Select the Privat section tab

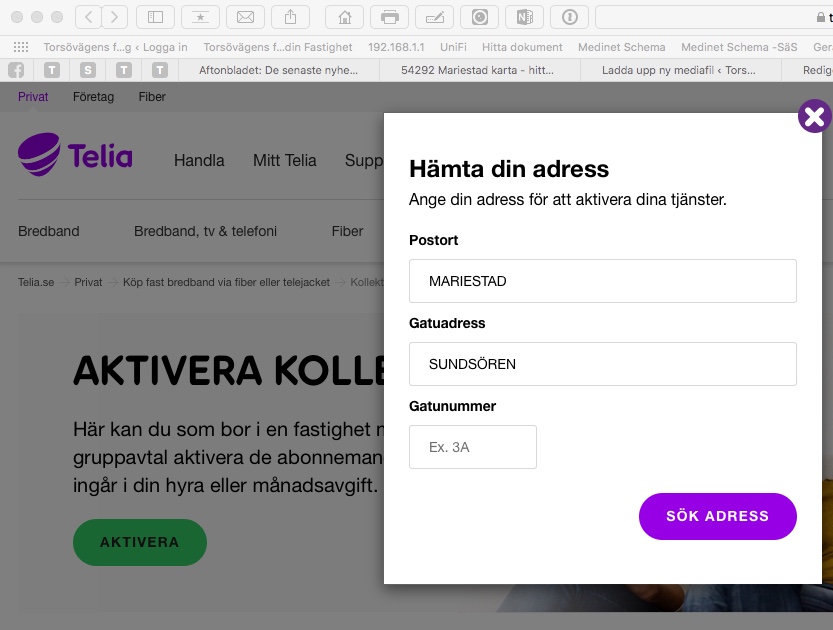33,97
